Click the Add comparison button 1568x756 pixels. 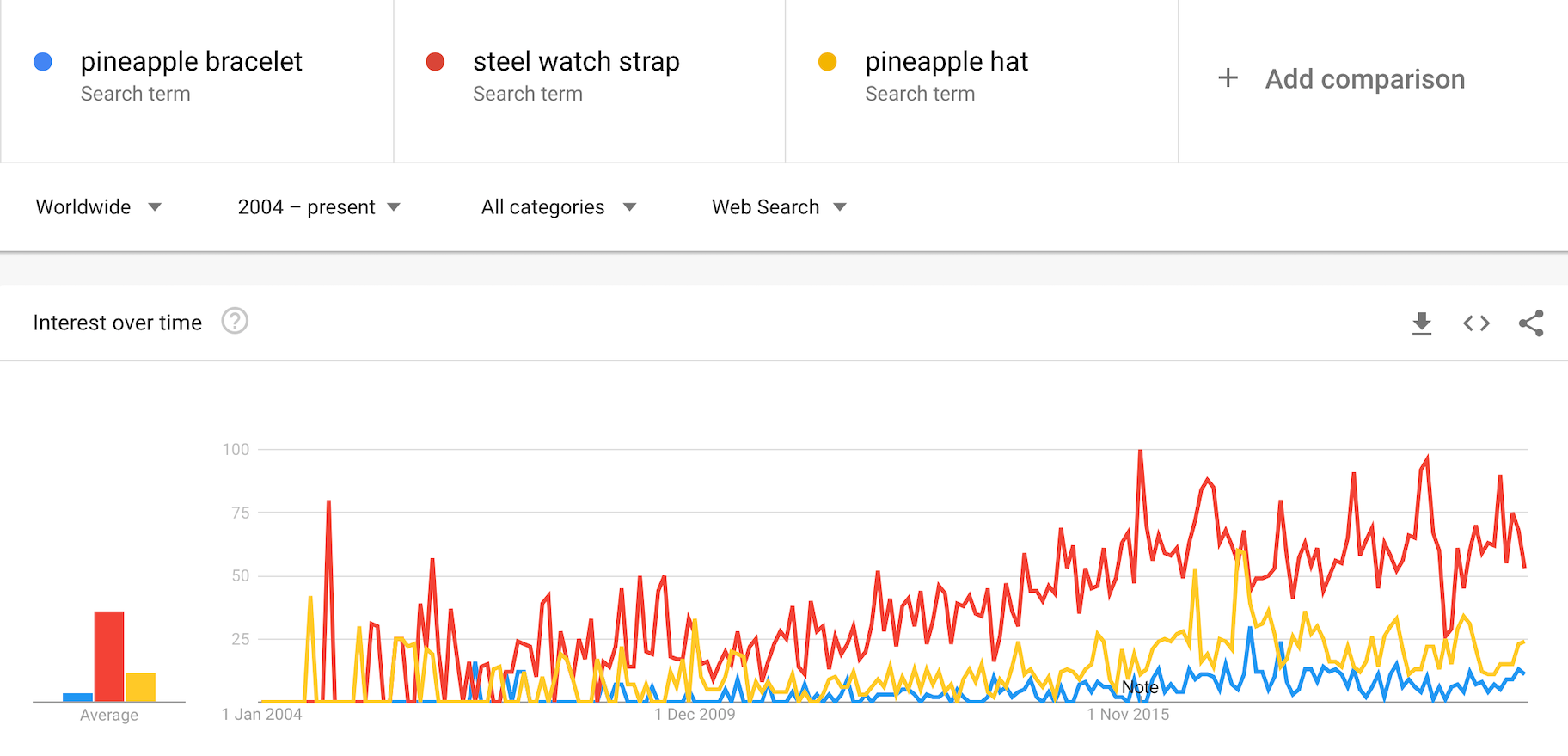coord(1364,79)
